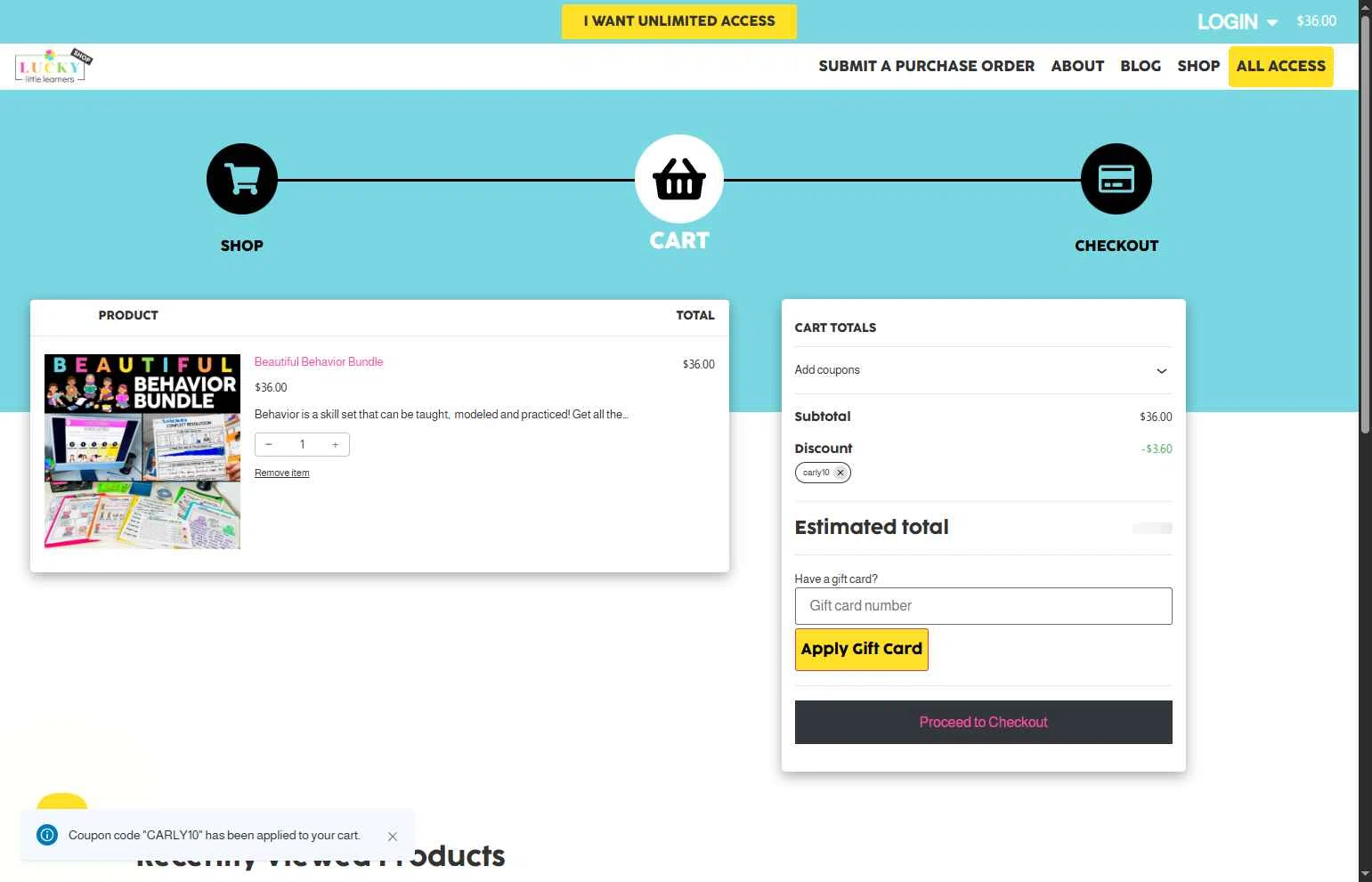The height and width of the screenshot is (882, 1372).
Task: Click the Apply Gift Card button
Action: click(x=861, y=649)
